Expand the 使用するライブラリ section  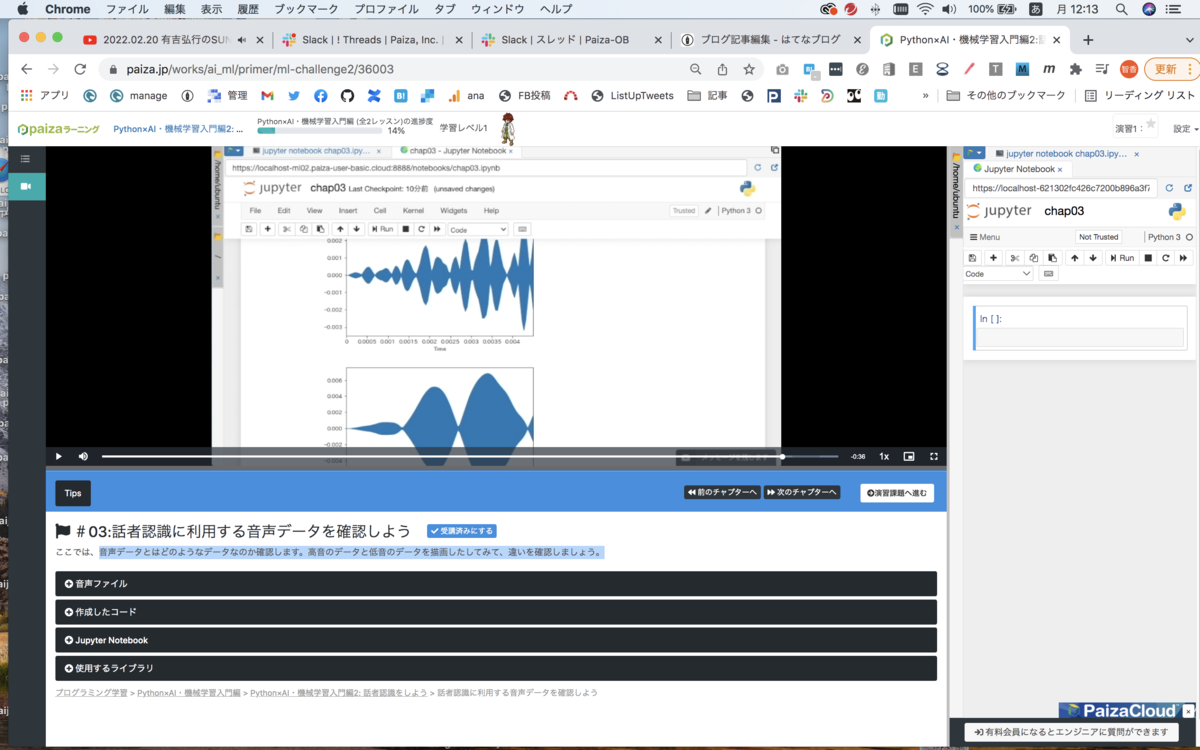tap(496, 668)
